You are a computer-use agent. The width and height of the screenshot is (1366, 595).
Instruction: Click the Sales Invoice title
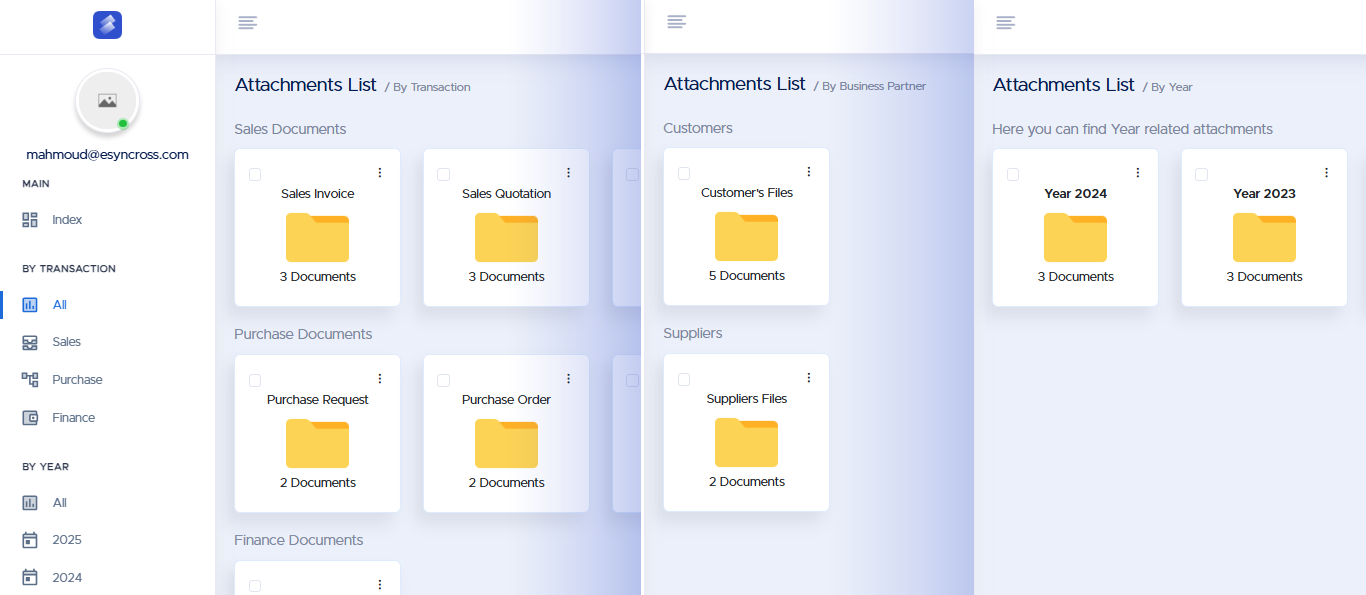(x=318, y=194)
